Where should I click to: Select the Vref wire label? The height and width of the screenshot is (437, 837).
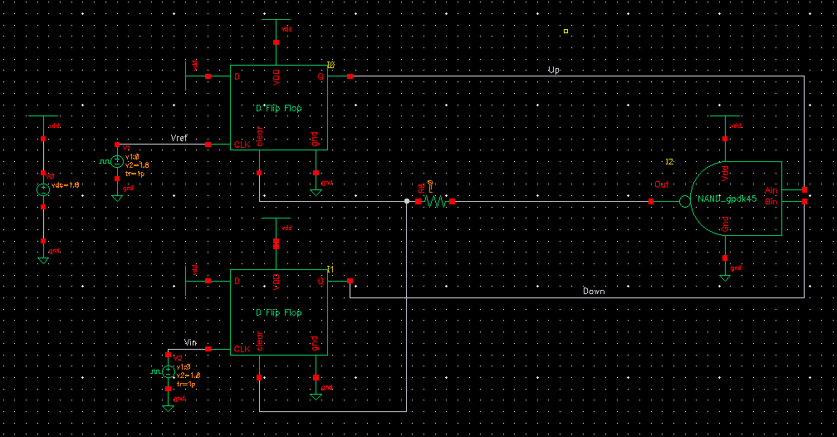point(179,138)
